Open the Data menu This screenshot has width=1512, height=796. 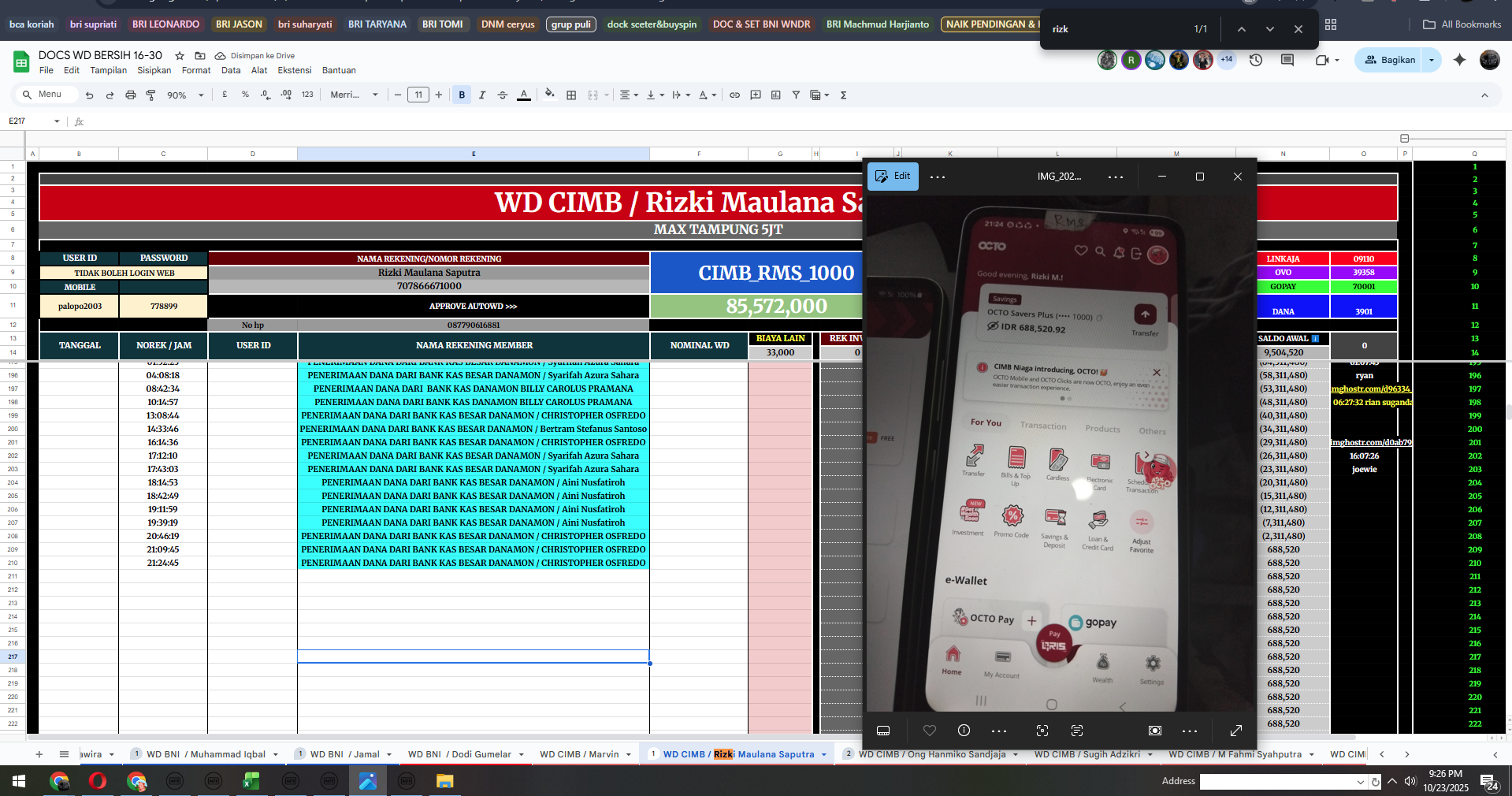[x=231, y=70]
